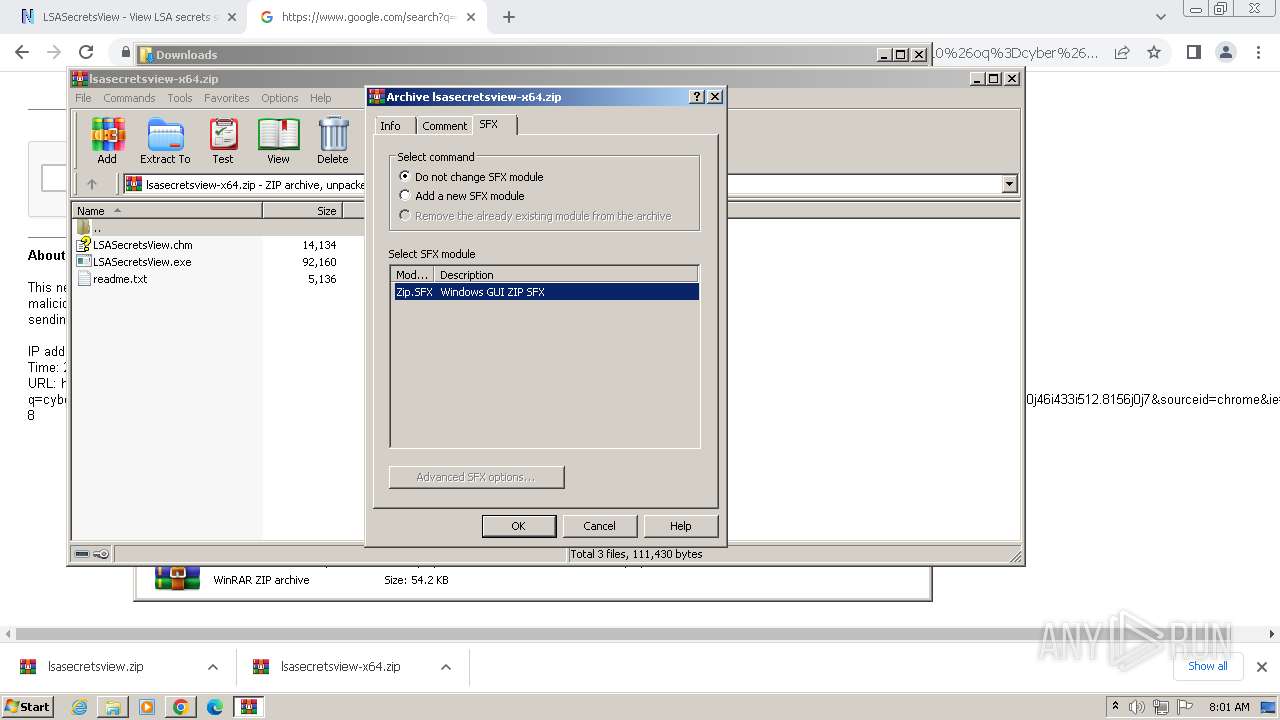Click lsasecretsview.zip in downloads bar
This screenshot has width=1280, height=720.
click(x=96, y=667)
